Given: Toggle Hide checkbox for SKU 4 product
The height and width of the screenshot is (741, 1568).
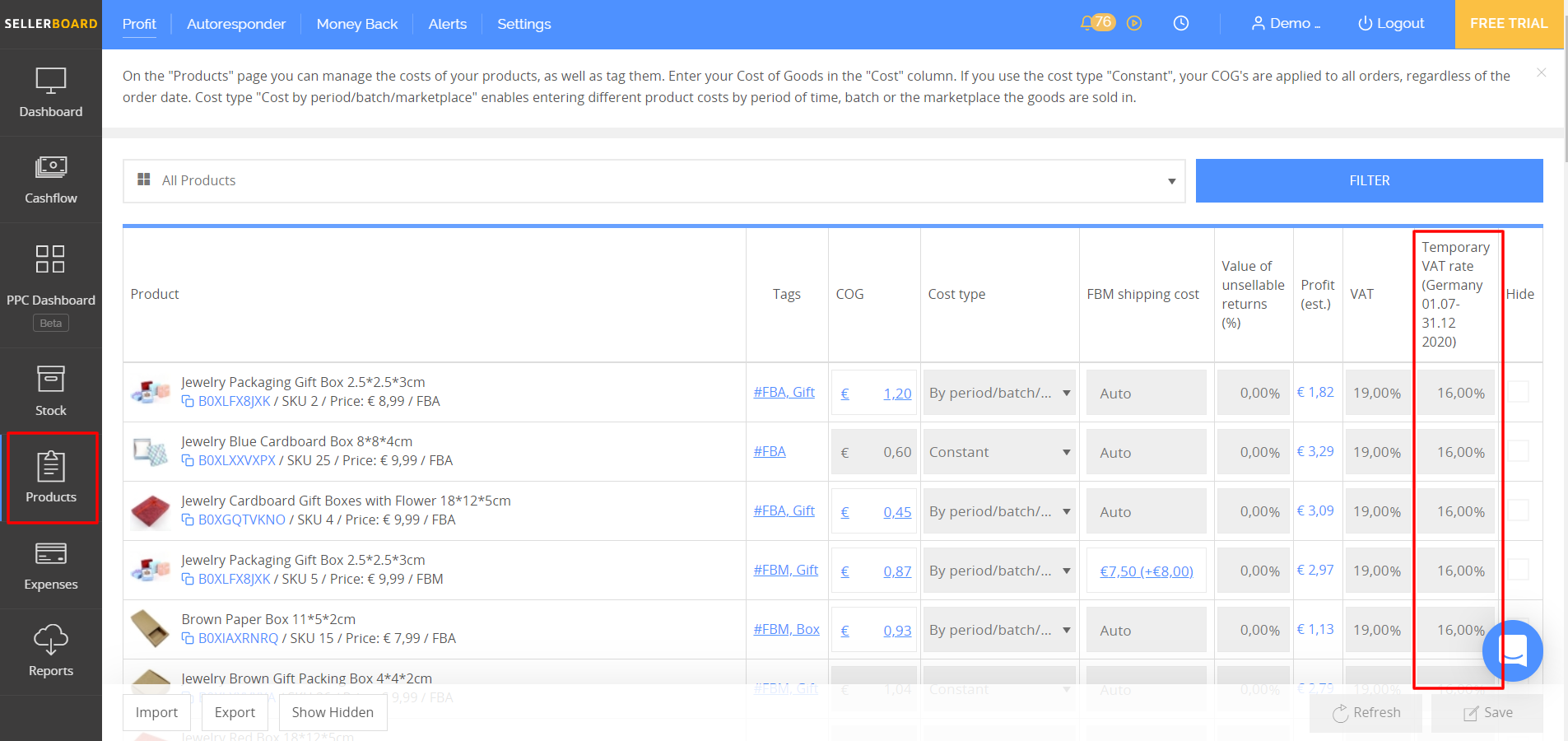Looking at the screenshot, I should point(1519,510).
